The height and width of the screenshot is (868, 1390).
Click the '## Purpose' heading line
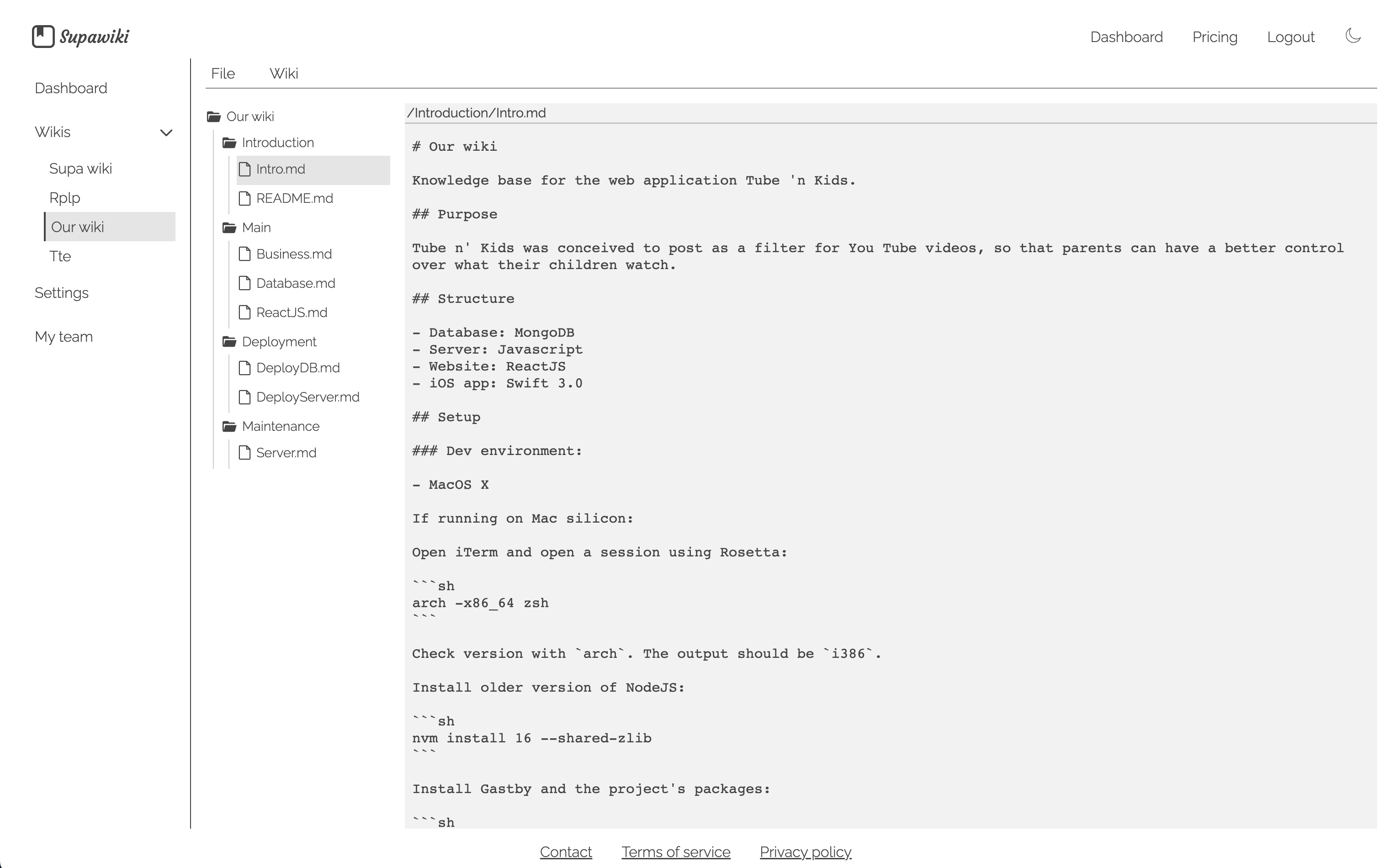coord(455,215)
